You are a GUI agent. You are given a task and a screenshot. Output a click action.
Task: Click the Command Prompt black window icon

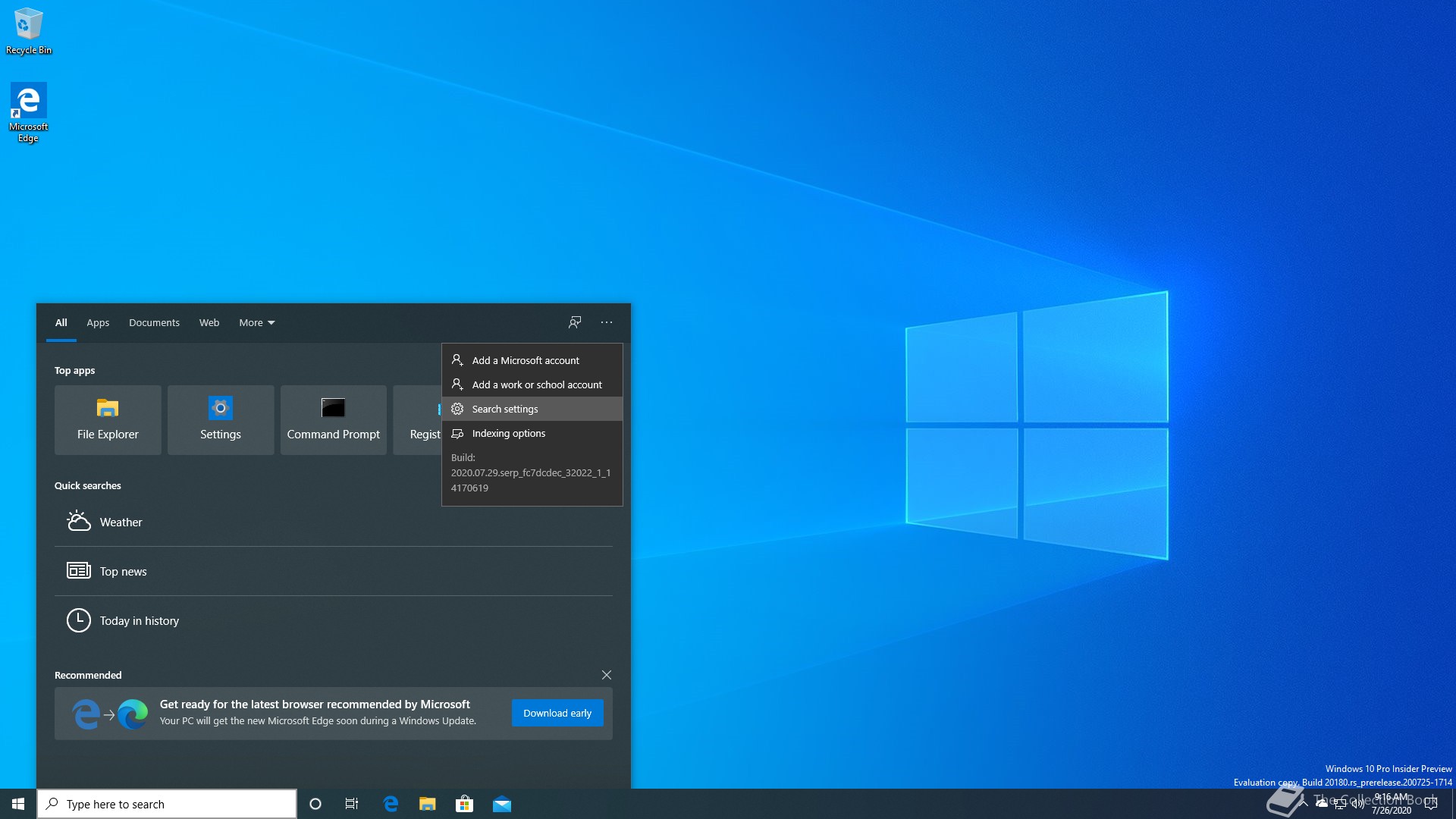tap(334, 408)
